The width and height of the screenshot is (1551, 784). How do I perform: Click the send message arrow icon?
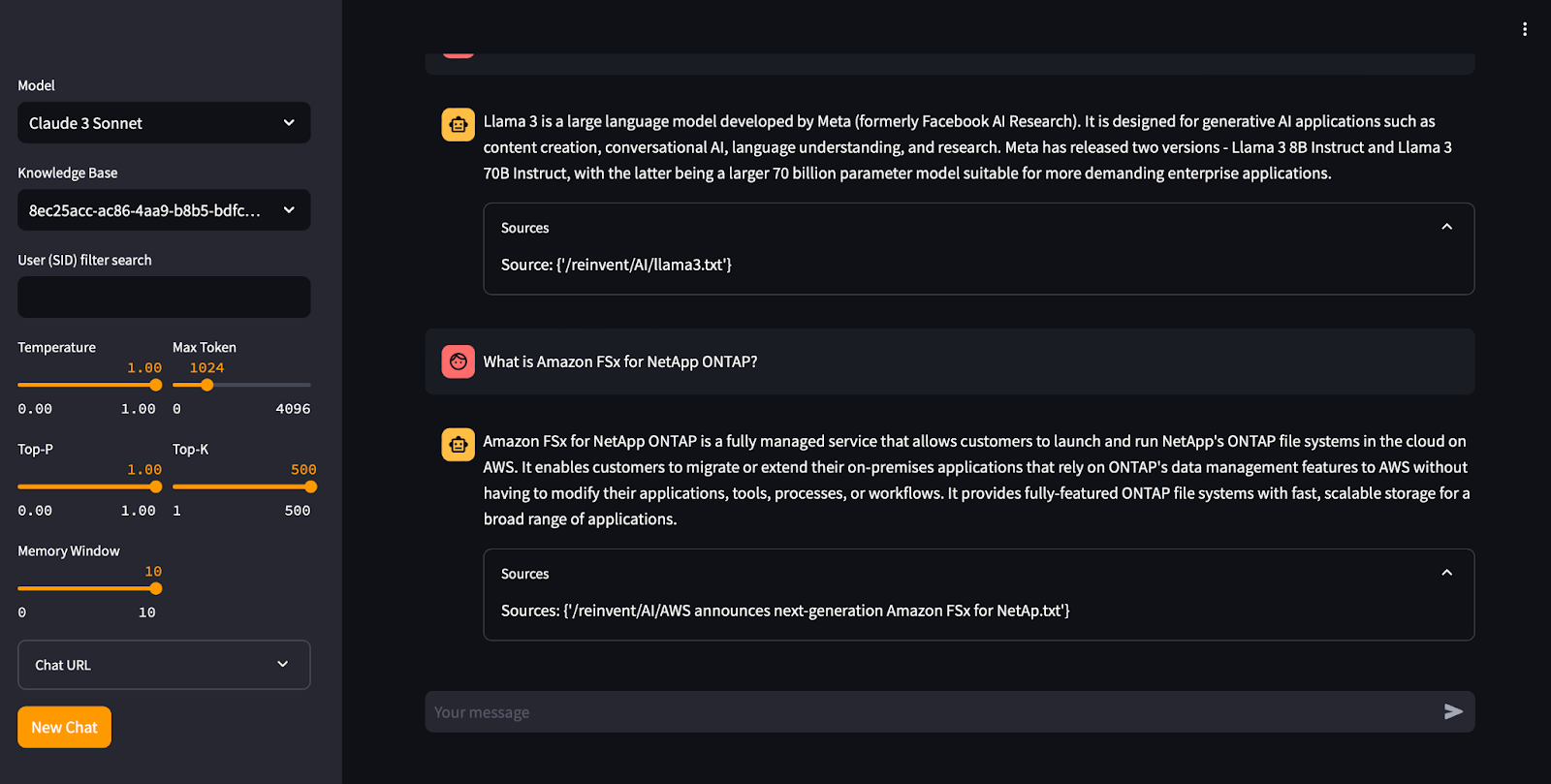coord(1453,712)
